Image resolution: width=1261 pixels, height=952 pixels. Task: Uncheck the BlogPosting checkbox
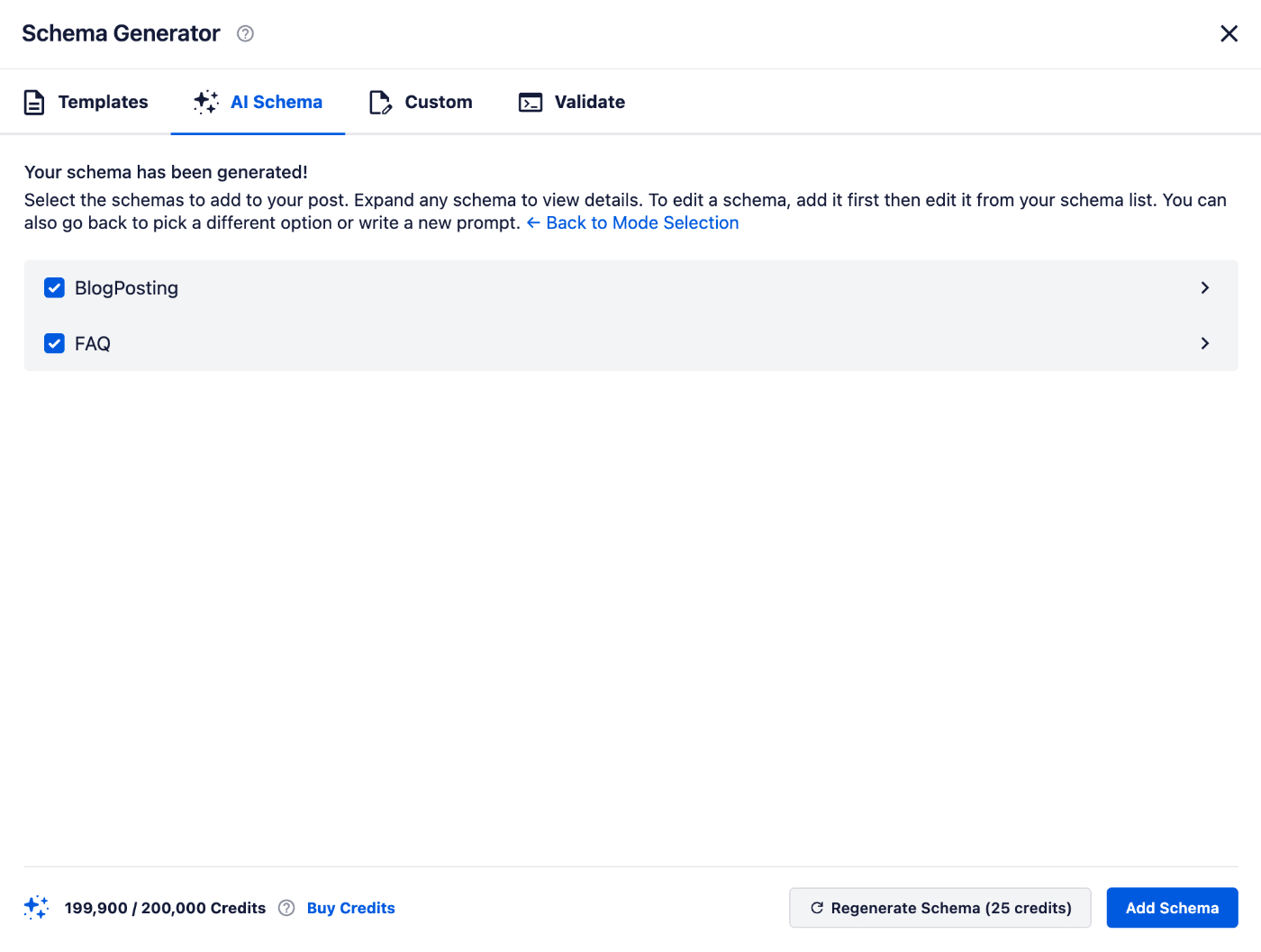pyautogui.click(x=55, y=288)
